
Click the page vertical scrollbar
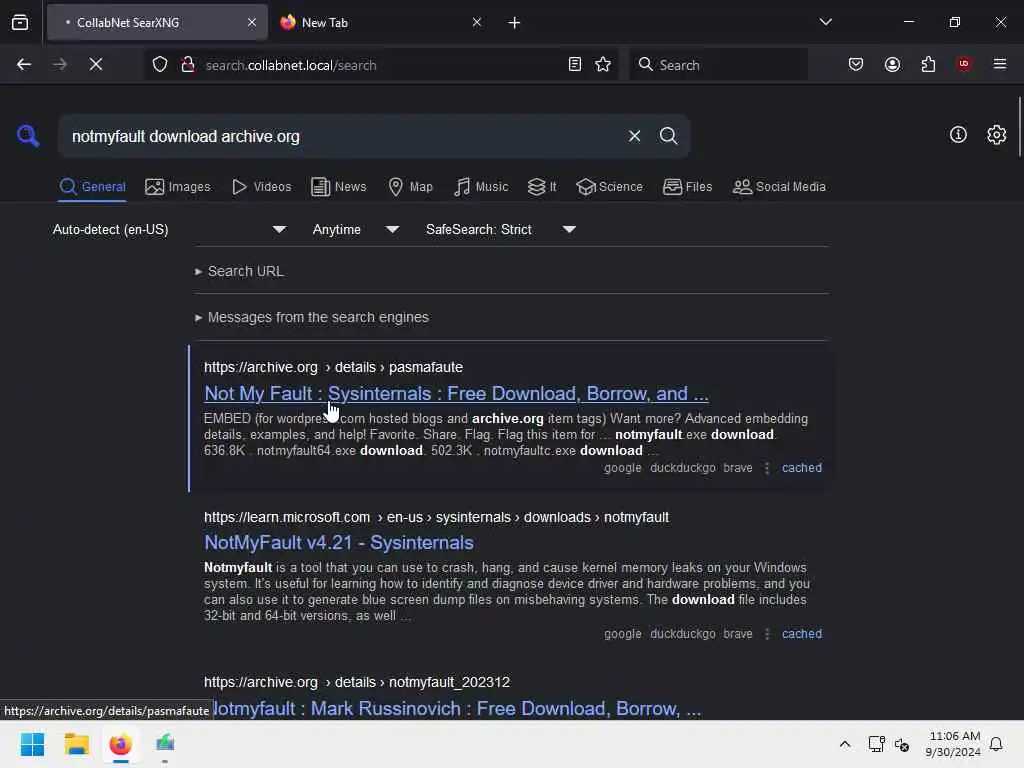point(1019,127)
